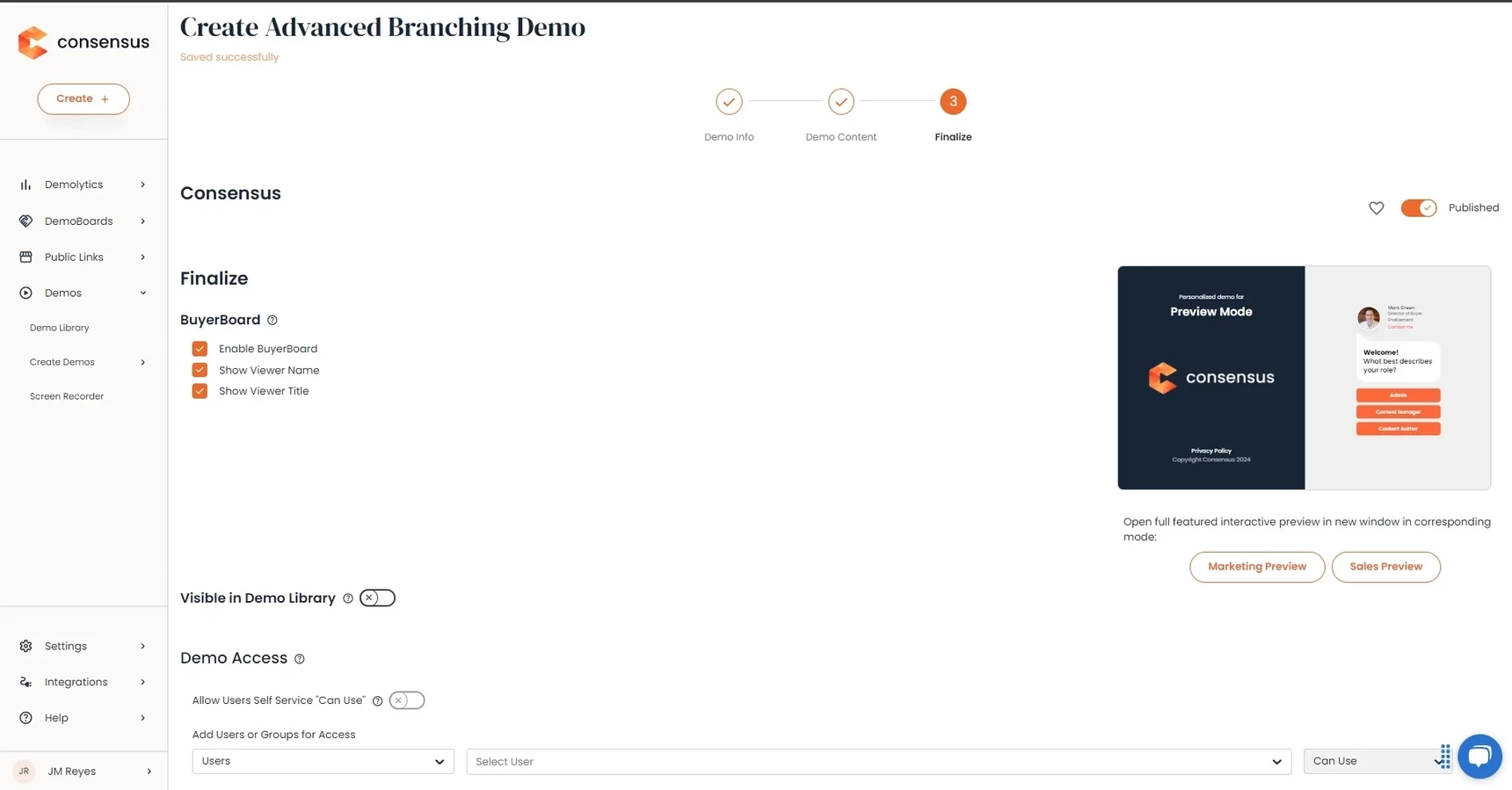Expand the Public Links menu chevron
This screenshot has height=790, width=1512.
[142, 257]
